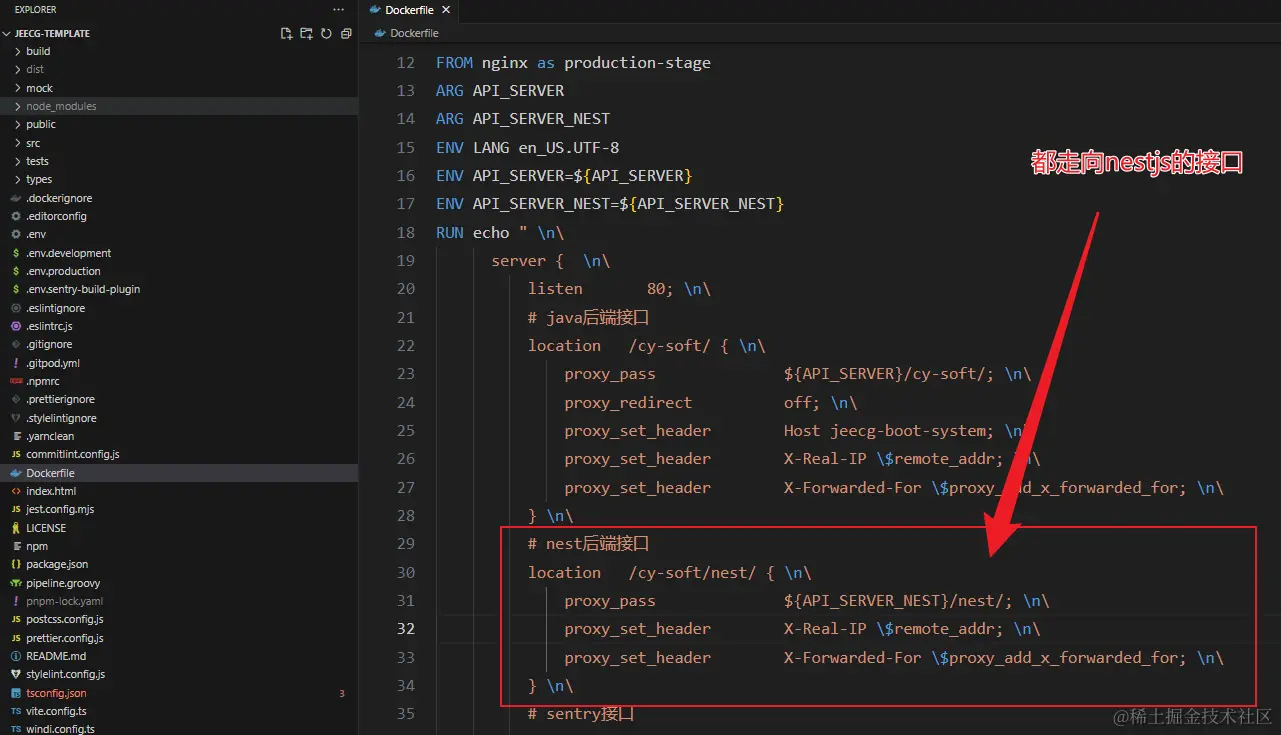Open the .gitpod.yml file
Viewport: 1281px width, 735px height.
tap(179, 363)
